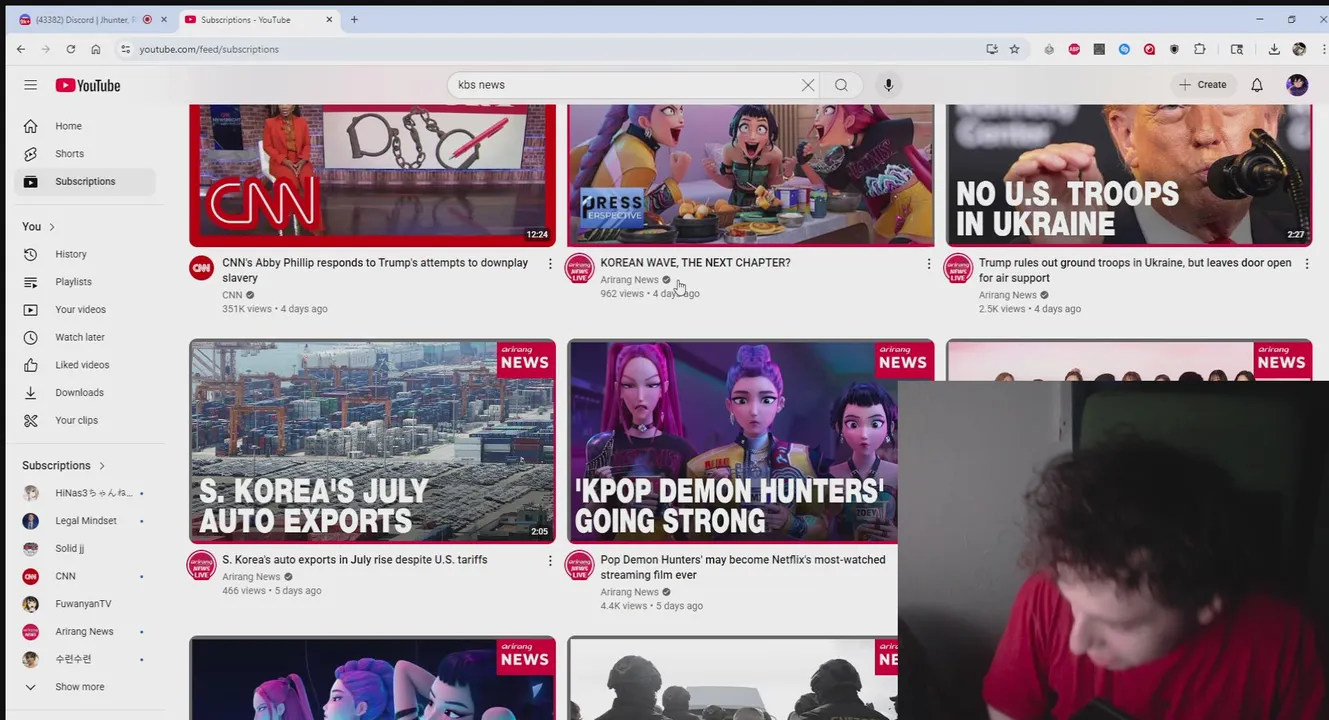This screenshot has height=720, width=1329.
Task: Open the notifications bell
Action: [x=1257, y=85]
